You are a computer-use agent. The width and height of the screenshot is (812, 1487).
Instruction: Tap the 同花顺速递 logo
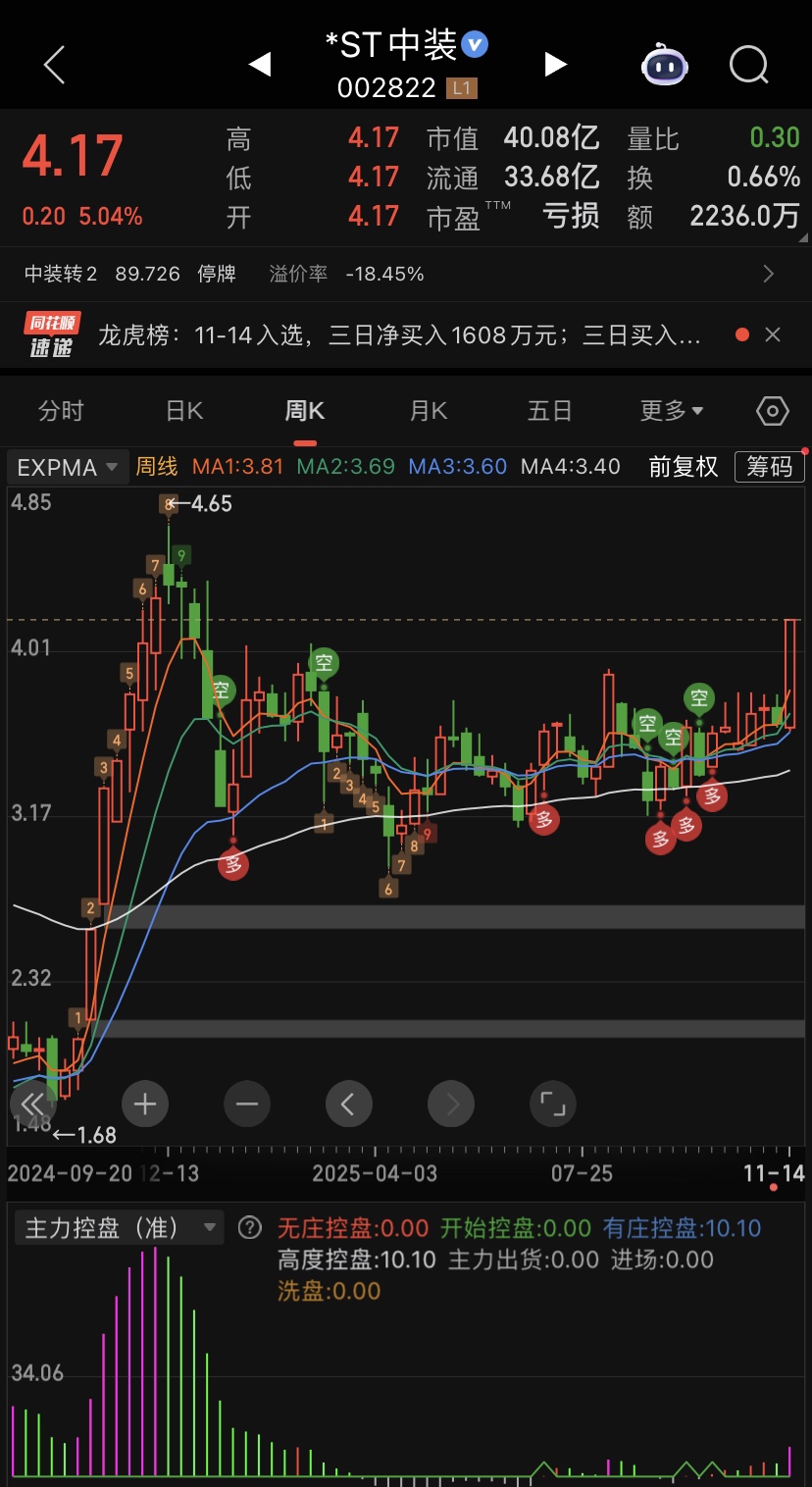coord(53,335)
